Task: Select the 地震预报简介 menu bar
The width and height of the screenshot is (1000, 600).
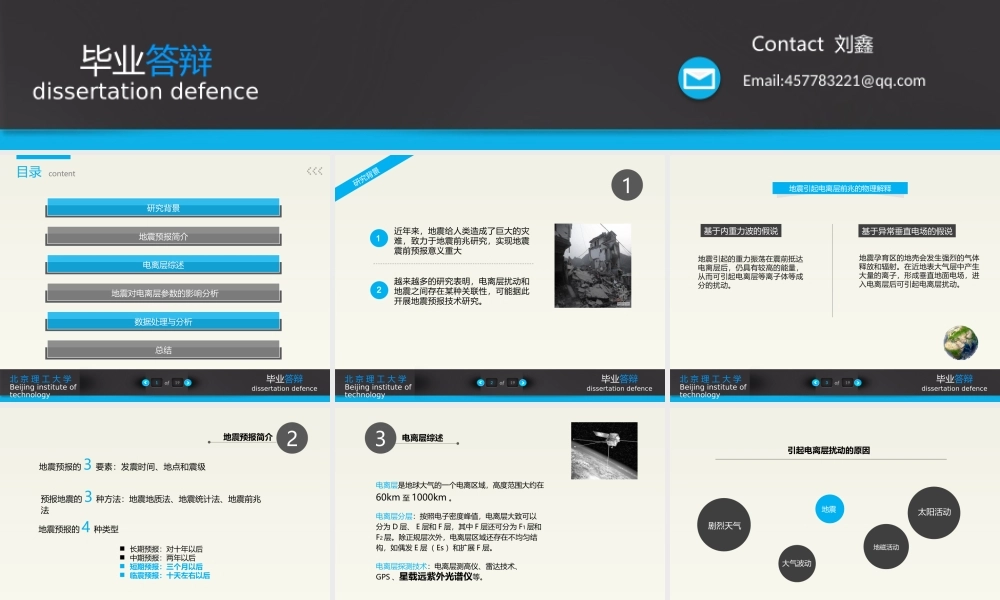Action: click(x=163, y=237)
